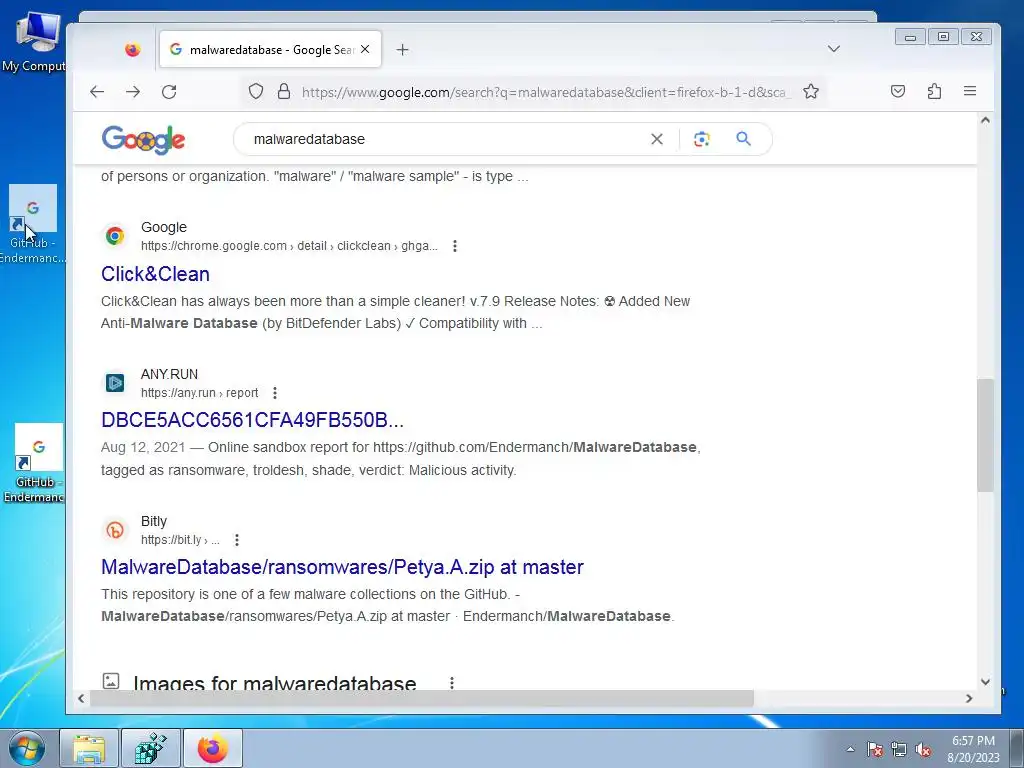Go forward one page
The height and width of the screenshot is (768, 1024).
tap(133, 91)
